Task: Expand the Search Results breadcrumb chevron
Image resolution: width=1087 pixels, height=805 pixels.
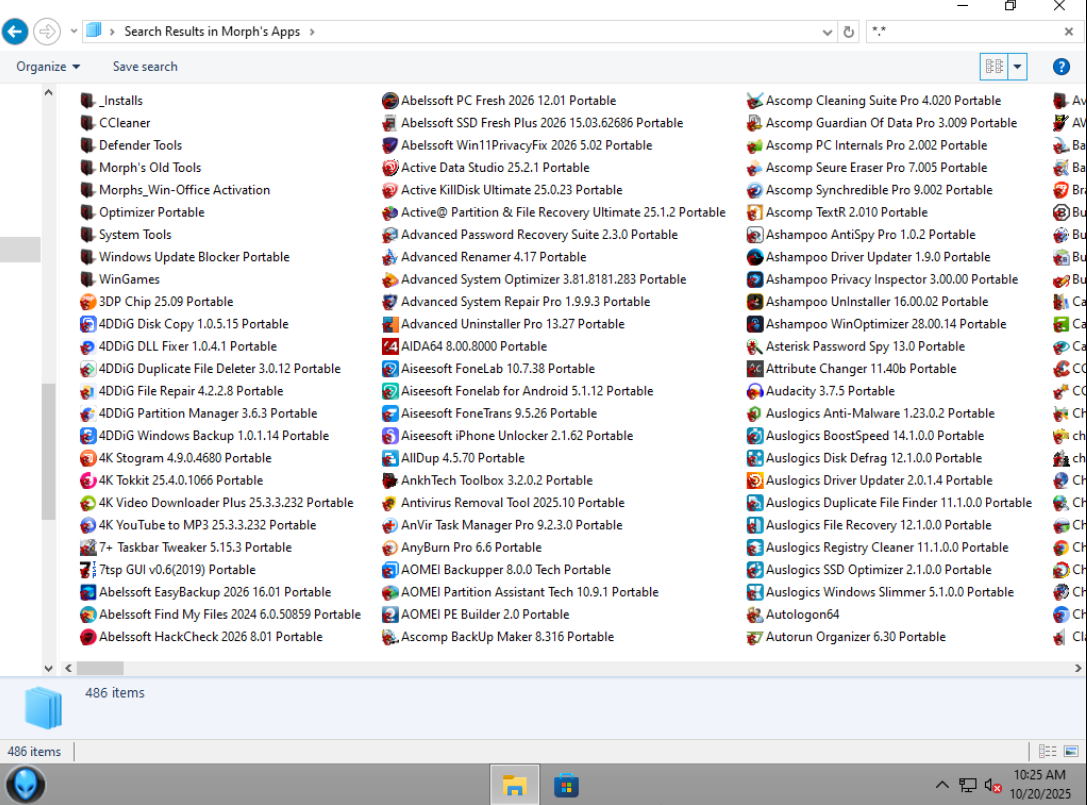Action: click(x=312, y=32)
